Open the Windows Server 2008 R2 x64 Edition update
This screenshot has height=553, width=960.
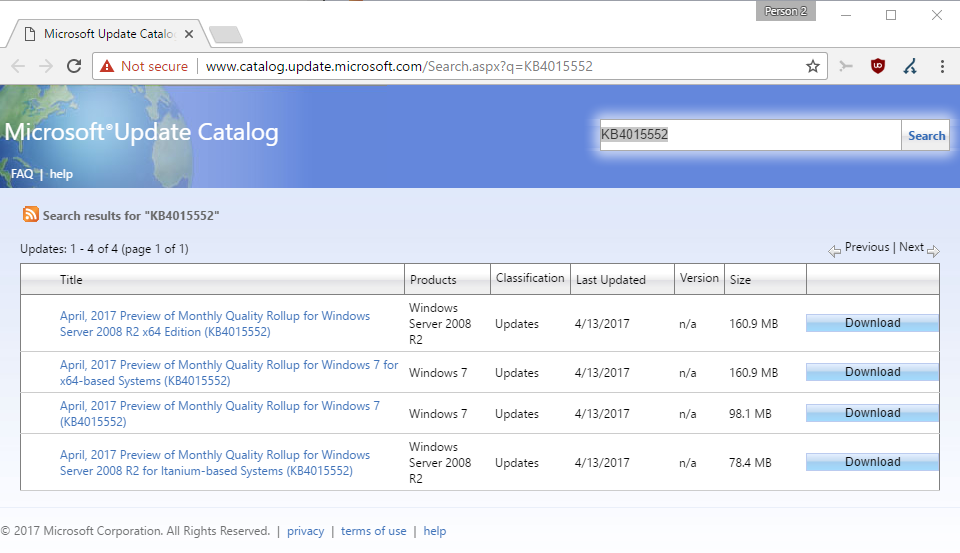[x=215, y=323]
